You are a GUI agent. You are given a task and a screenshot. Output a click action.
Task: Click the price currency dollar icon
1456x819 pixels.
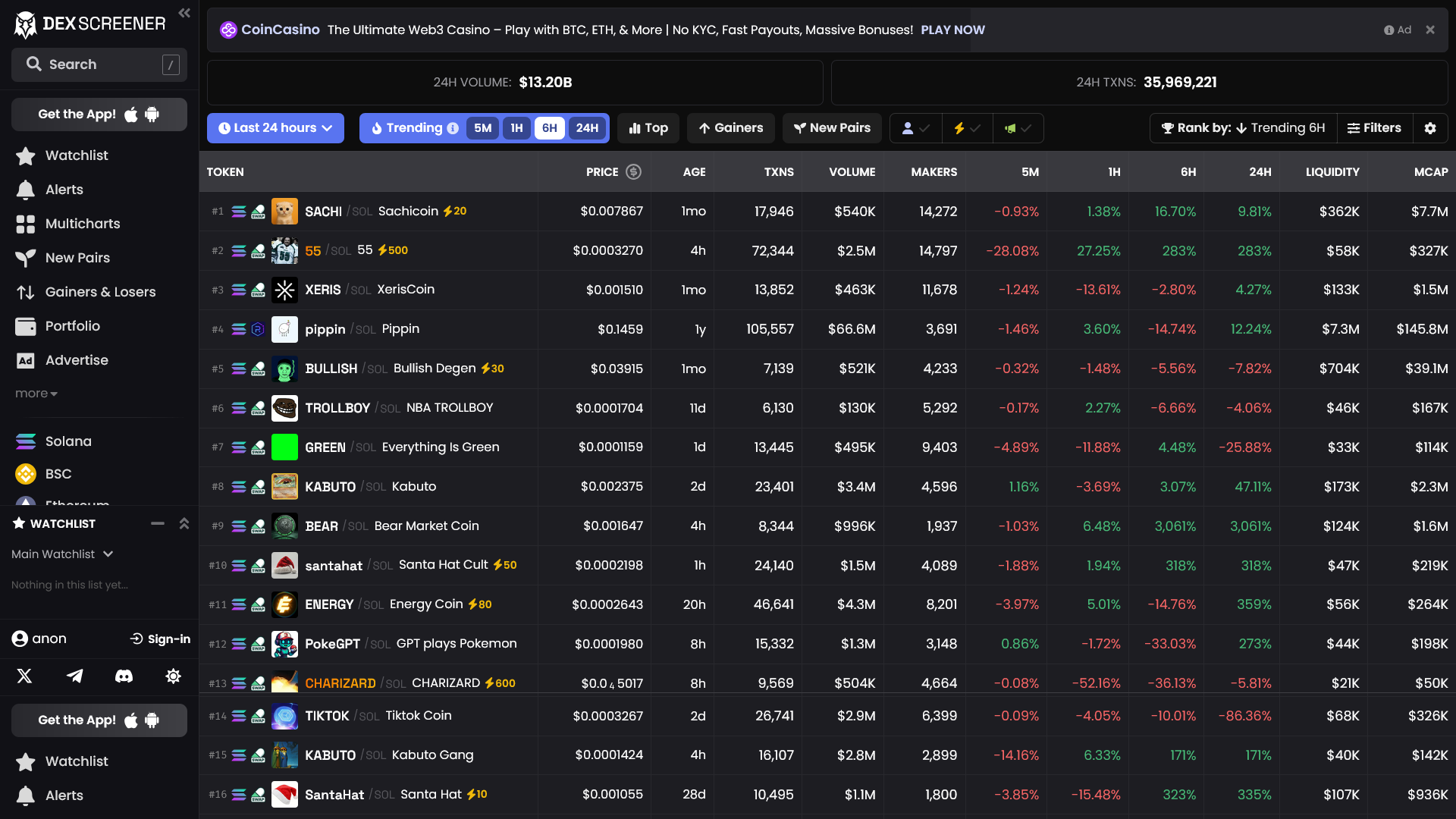tap(634, 172)
